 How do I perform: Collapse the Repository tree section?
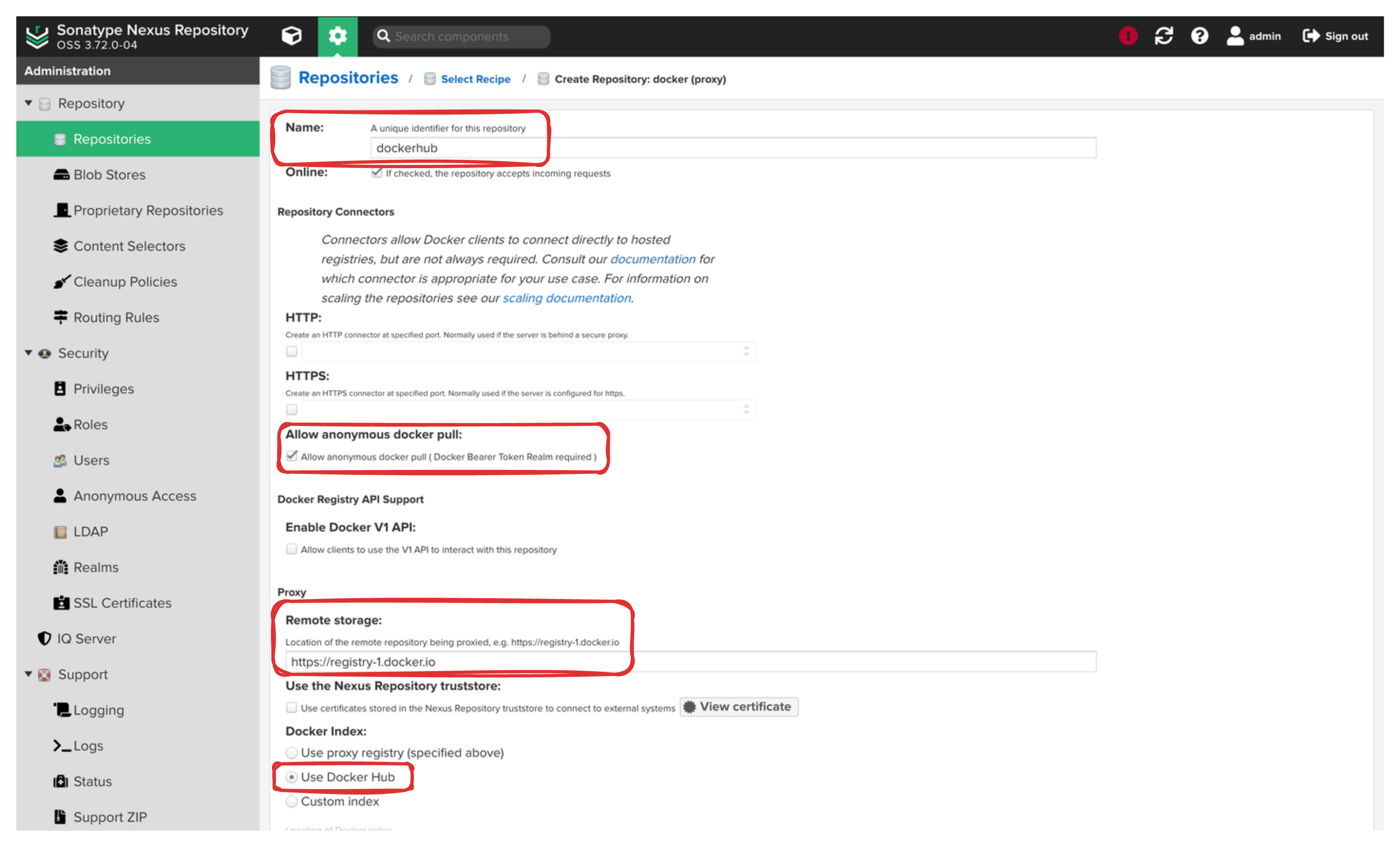[x=29, y=103]
